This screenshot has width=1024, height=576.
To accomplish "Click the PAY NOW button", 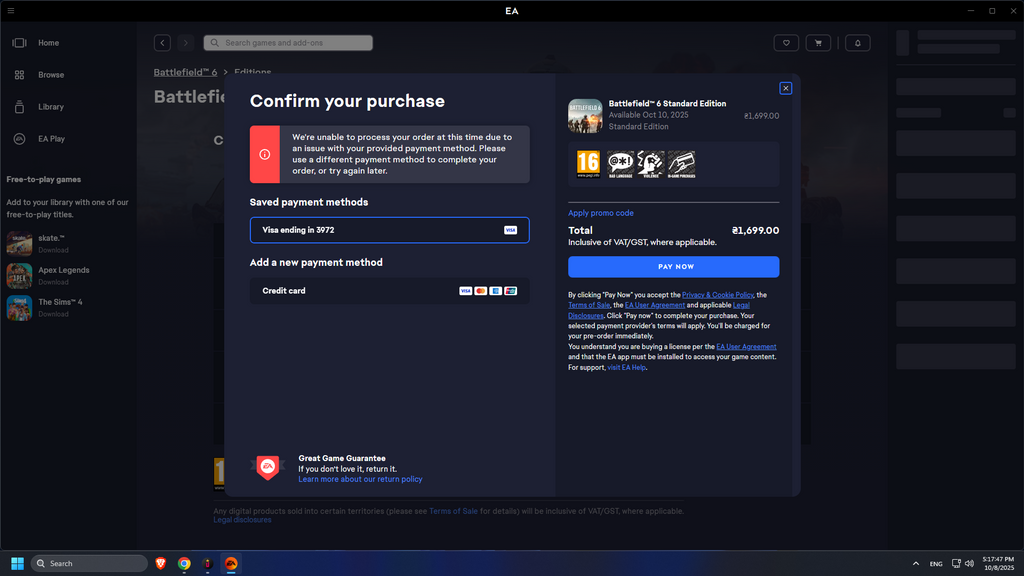I will 674,267.
